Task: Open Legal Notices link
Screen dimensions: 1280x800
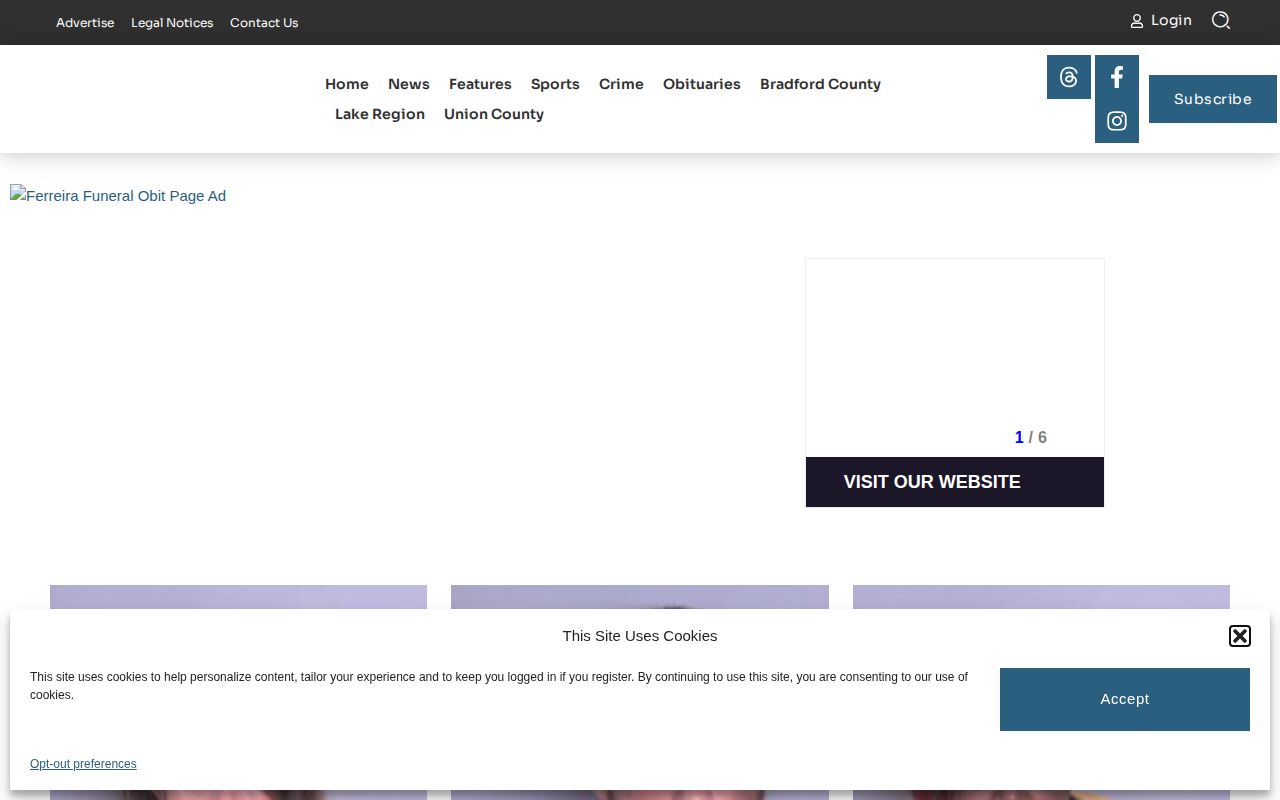Action: coord(172,23)
